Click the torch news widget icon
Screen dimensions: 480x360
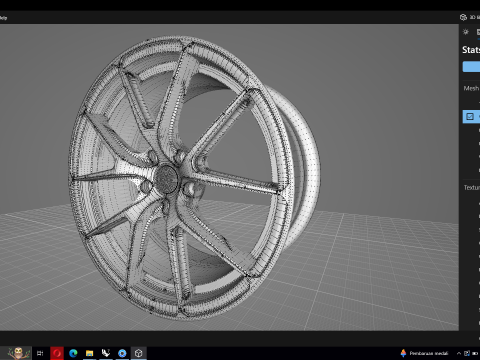[403, 353]
